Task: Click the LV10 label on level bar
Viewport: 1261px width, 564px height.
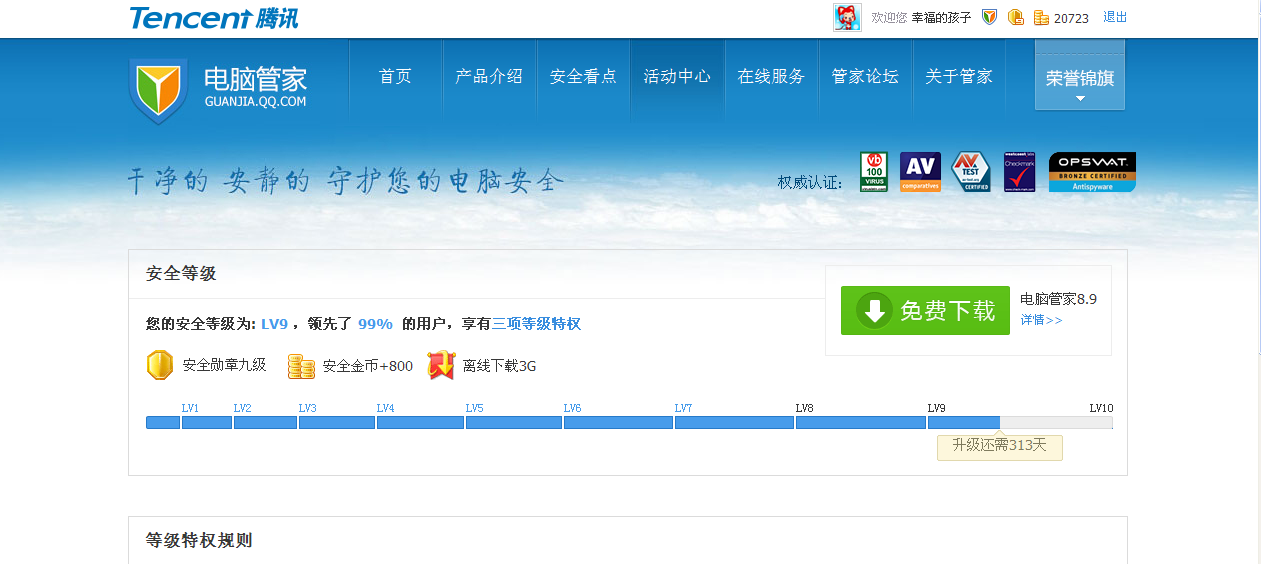Action: [1101, 408]
